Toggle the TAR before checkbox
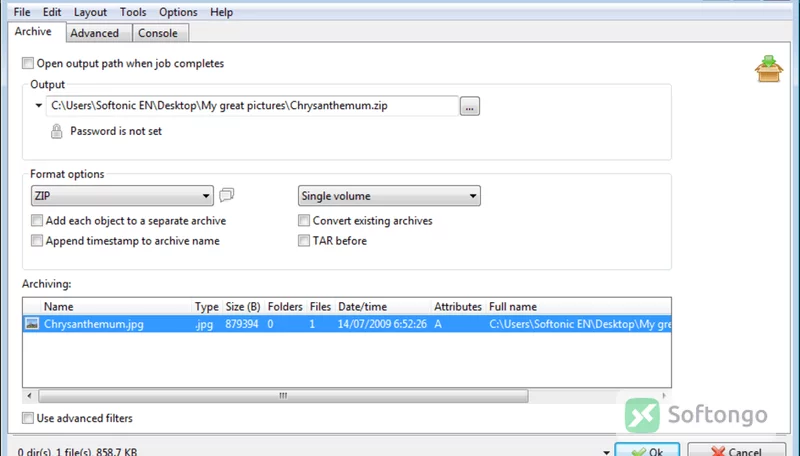Image resolution: width=800 pixels, height=456 pixels. click(x=304, y=241)
